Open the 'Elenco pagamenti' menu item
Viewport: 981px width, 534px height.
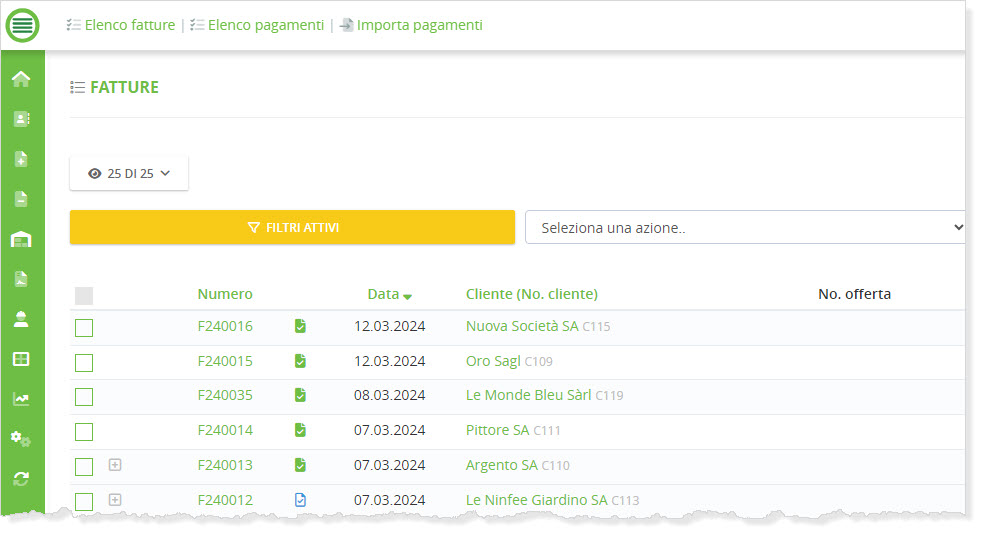265,25
